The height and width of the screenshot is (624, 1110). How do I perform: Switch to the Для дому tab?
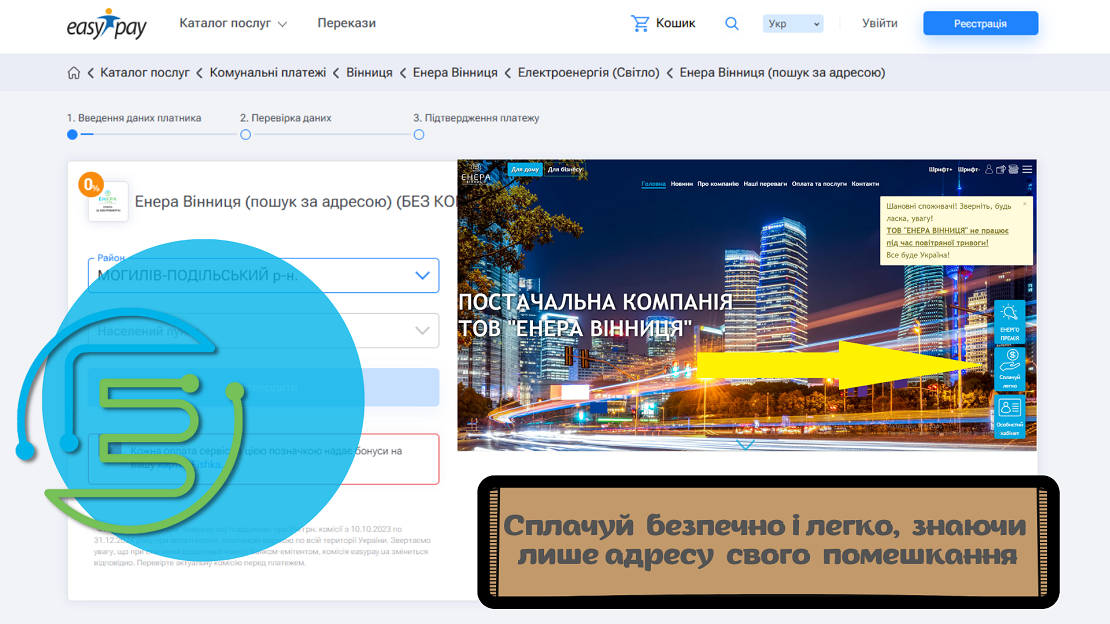click(x=525, y=169)
